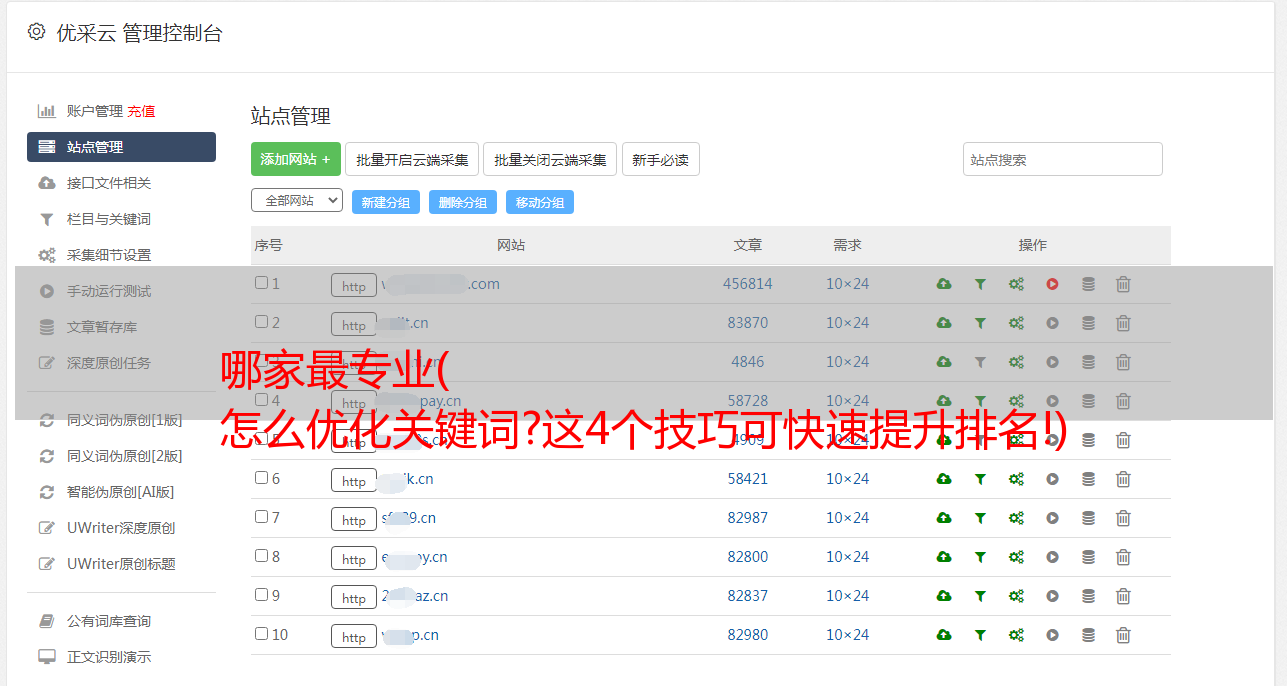Viewport: 1287px width, 686px height.
Task: Select the checkbox for site number 6
Action: pyautogui.click(x=262, y=478)
